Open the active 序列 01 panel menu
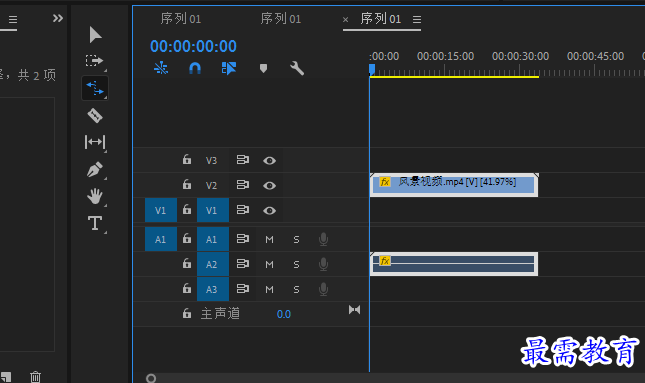 pyautogui.click(x=417, y=19)
